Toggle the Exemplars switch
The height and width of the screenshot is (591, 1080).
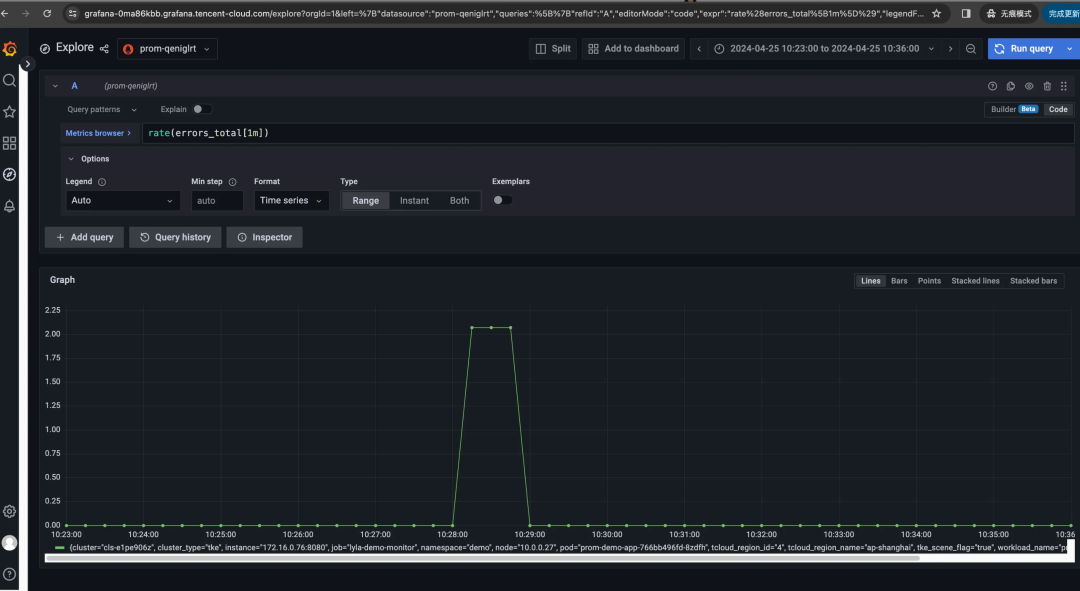(503, 200)
